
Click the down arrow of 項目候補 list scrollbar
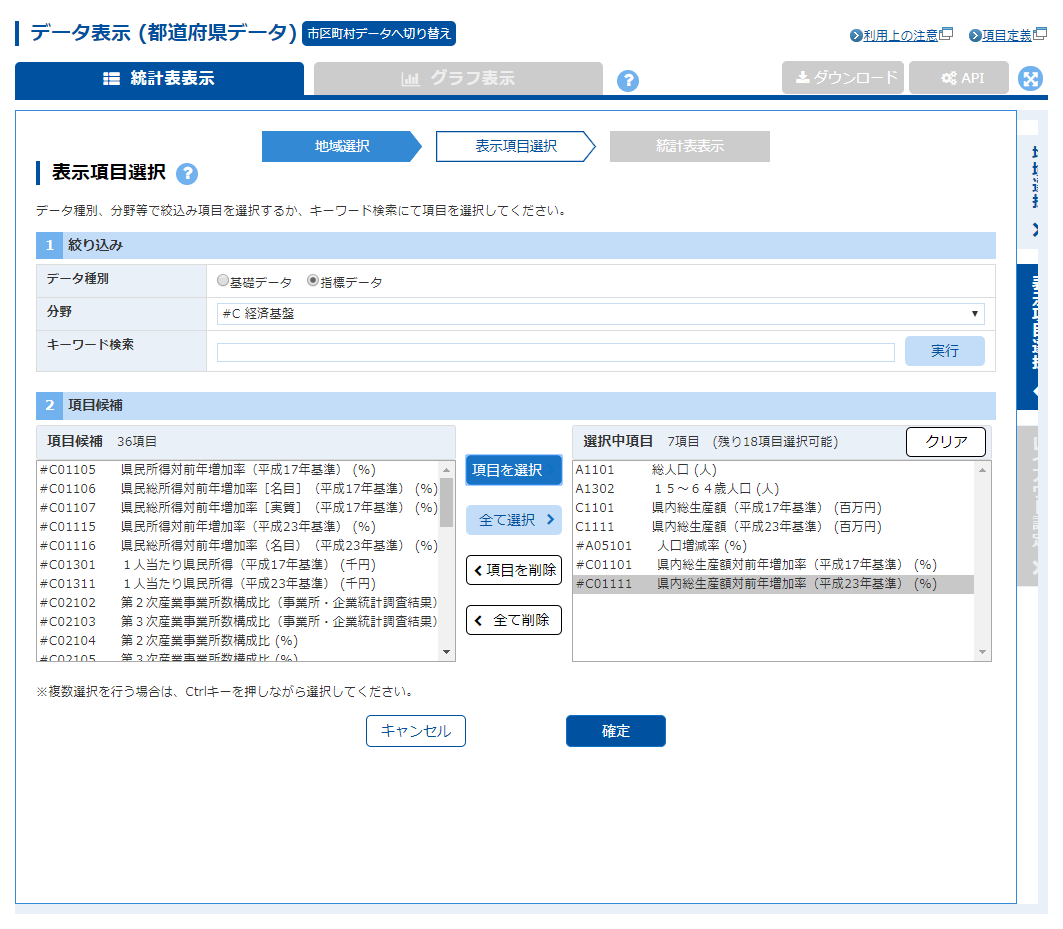(x=447, y=652)
